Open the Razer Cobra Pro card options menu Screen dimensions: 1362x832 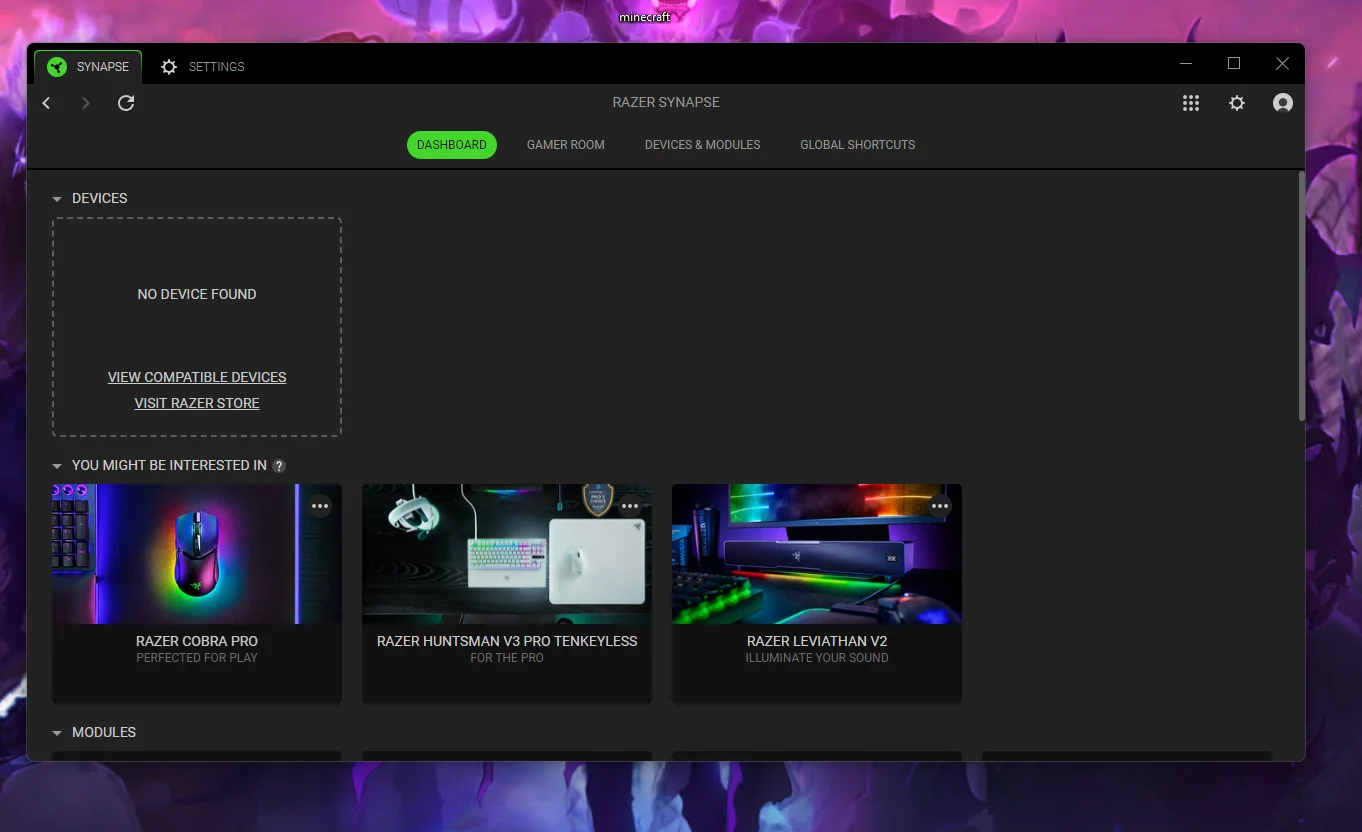click(320, 506)
